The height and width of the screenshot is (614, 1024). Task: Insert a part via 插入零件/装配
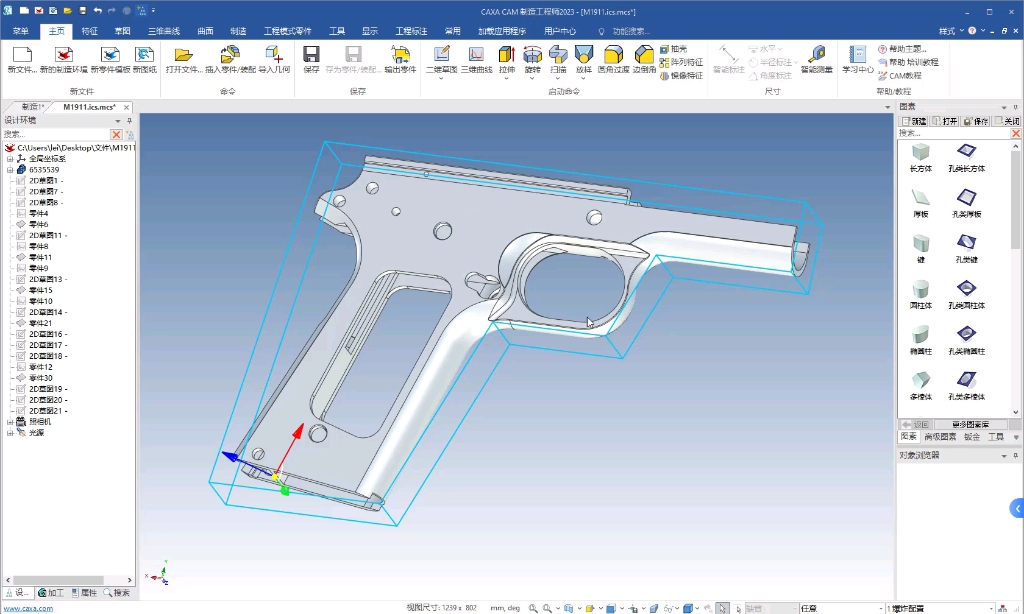(x=230, y=59)
